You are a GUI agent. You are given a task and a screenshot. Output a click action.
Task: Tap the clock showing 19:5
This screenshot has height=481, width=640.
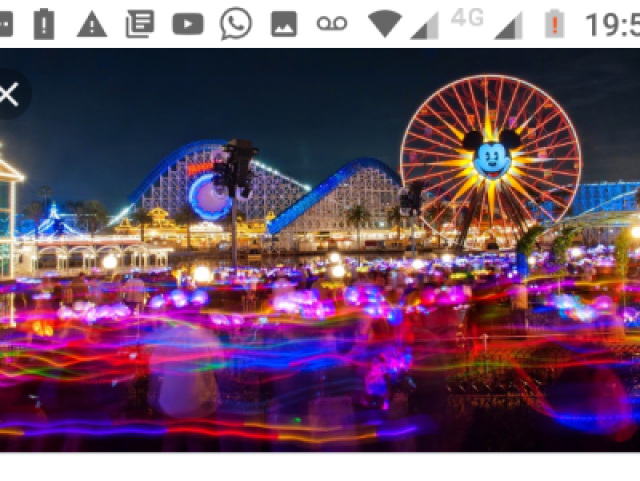coord(613,25)
